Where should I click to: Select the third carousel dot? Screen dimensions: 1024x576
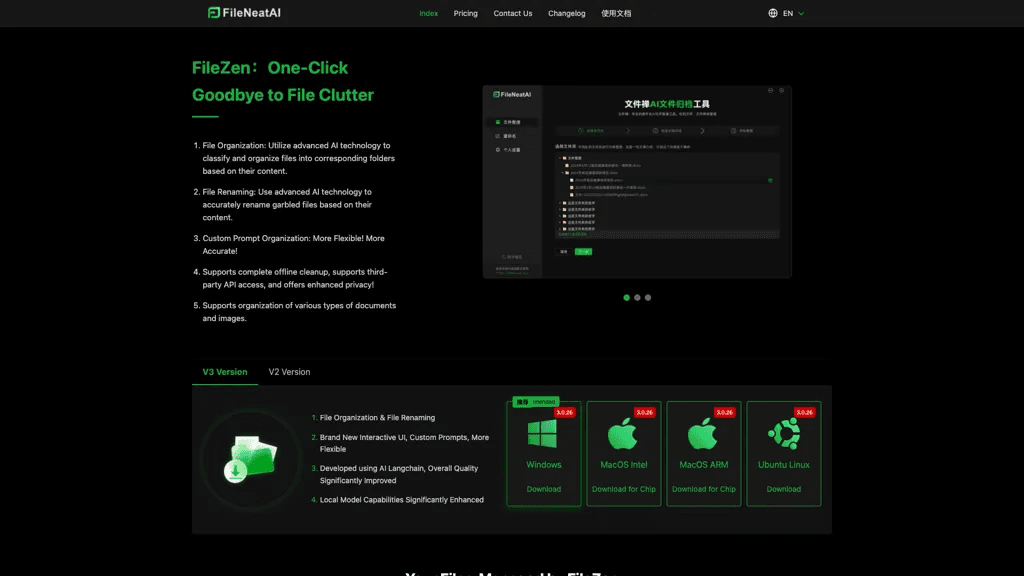click(648, 298)
